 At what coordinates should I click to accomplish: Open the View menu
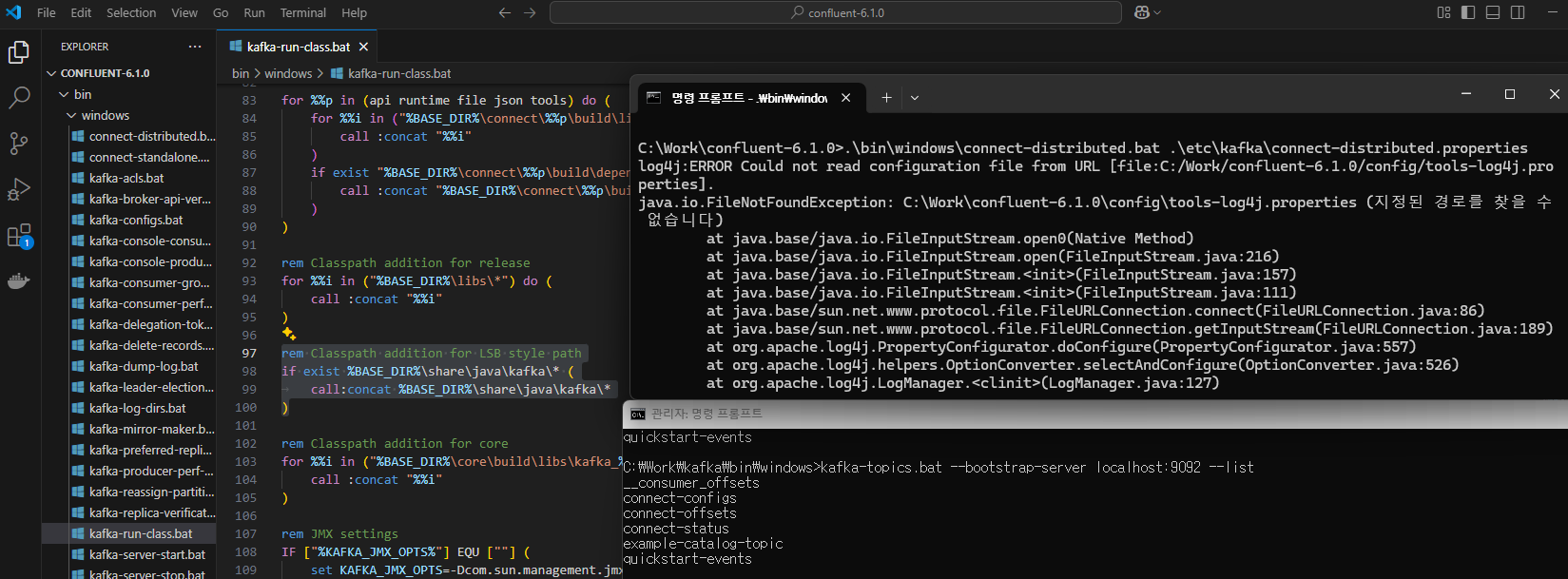(x=184, y=12)
